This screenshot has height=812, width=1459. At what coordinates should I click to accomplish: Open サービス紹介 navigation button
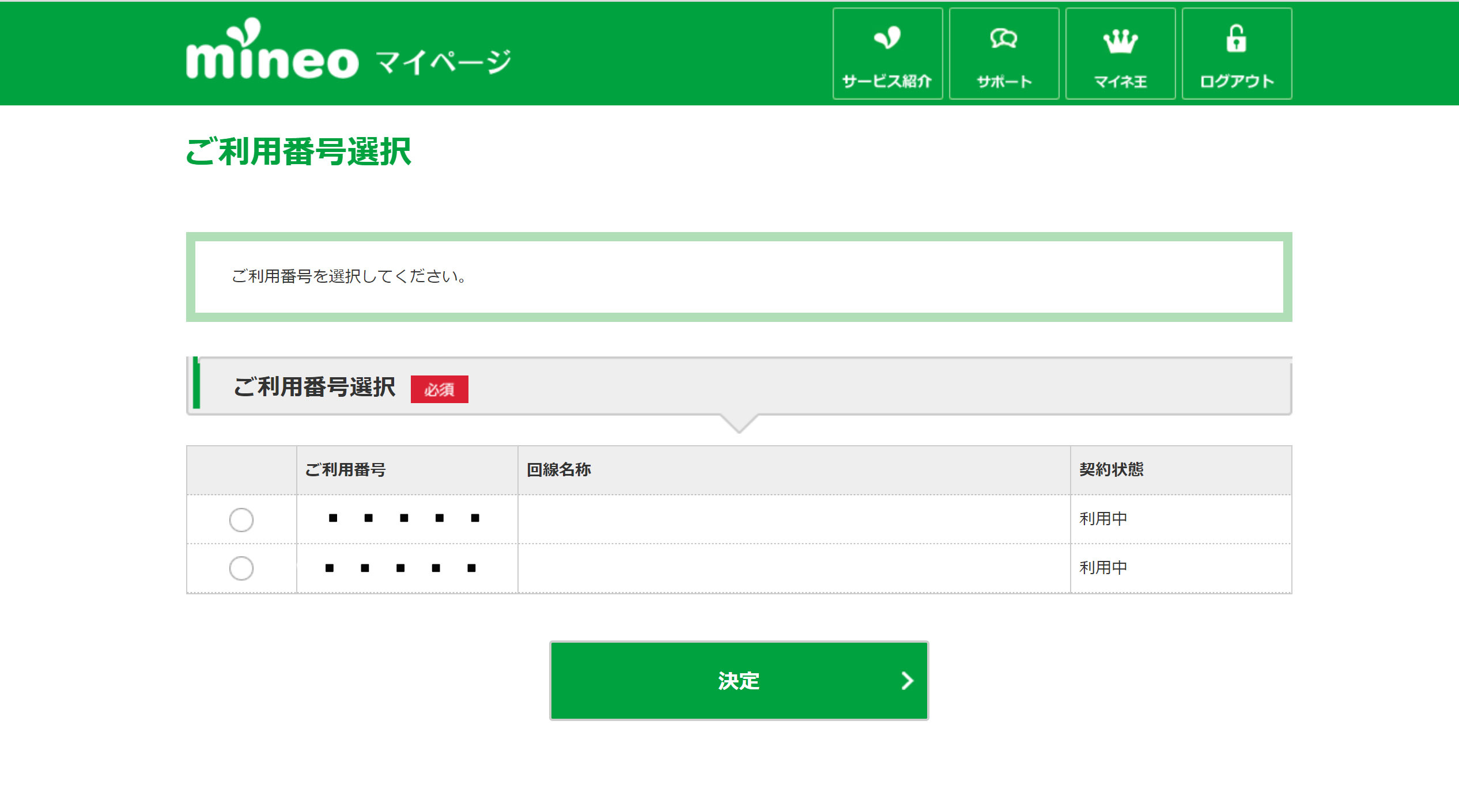[x=887, y=54]
